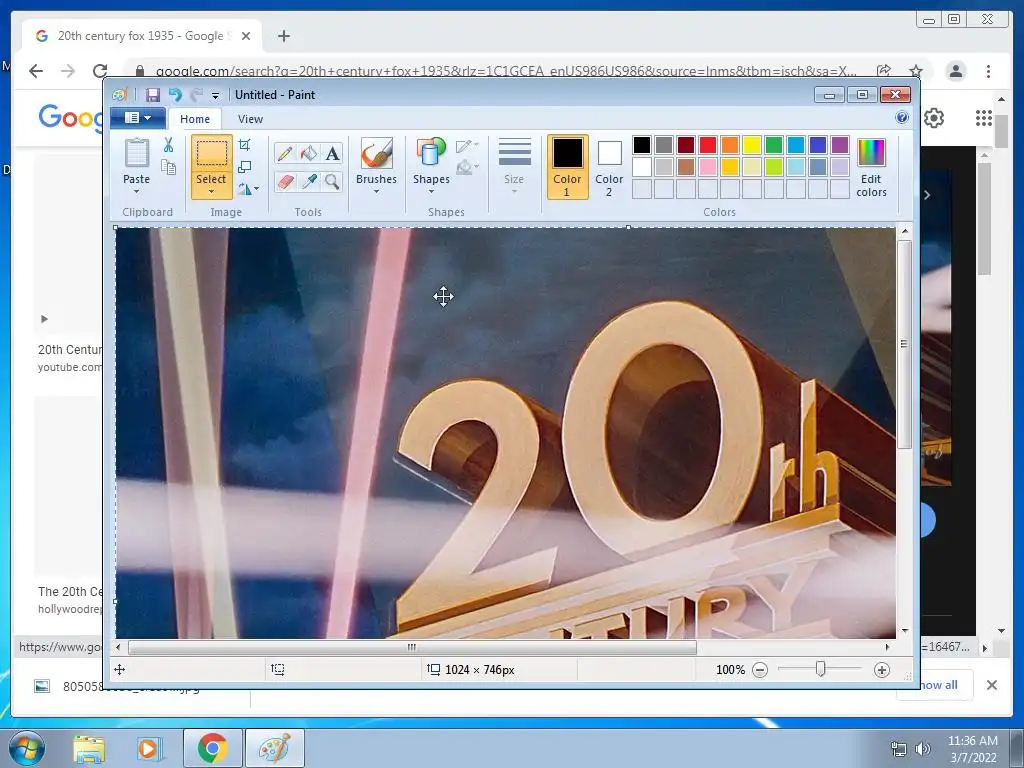
Task: Activate the Eraser tool
Action: (285, 181)
